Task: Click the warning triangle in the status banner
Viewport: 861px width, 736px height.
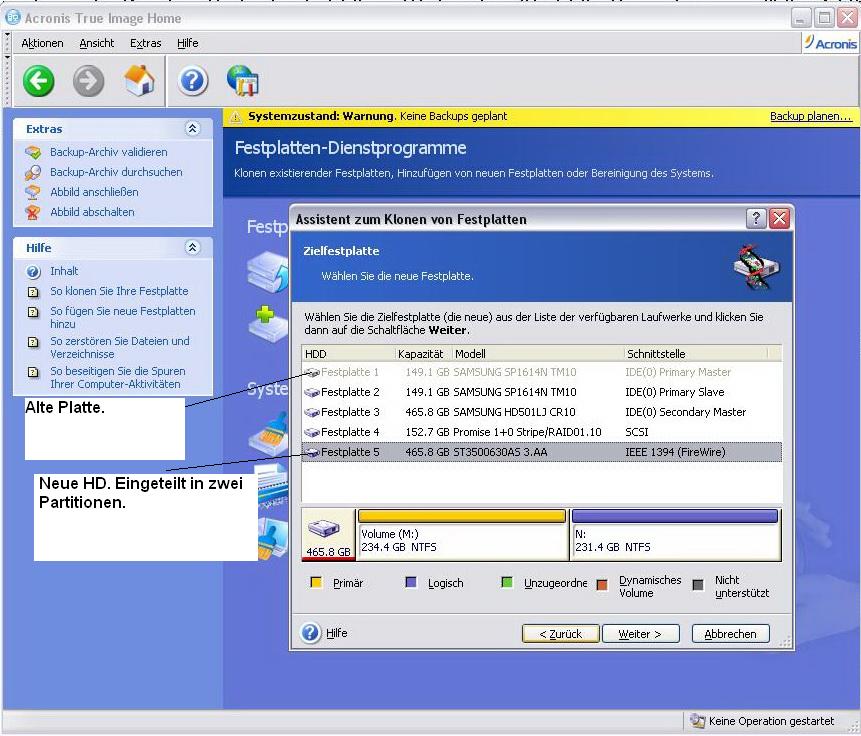Action: pyautogui.click(x=236, y=116)
